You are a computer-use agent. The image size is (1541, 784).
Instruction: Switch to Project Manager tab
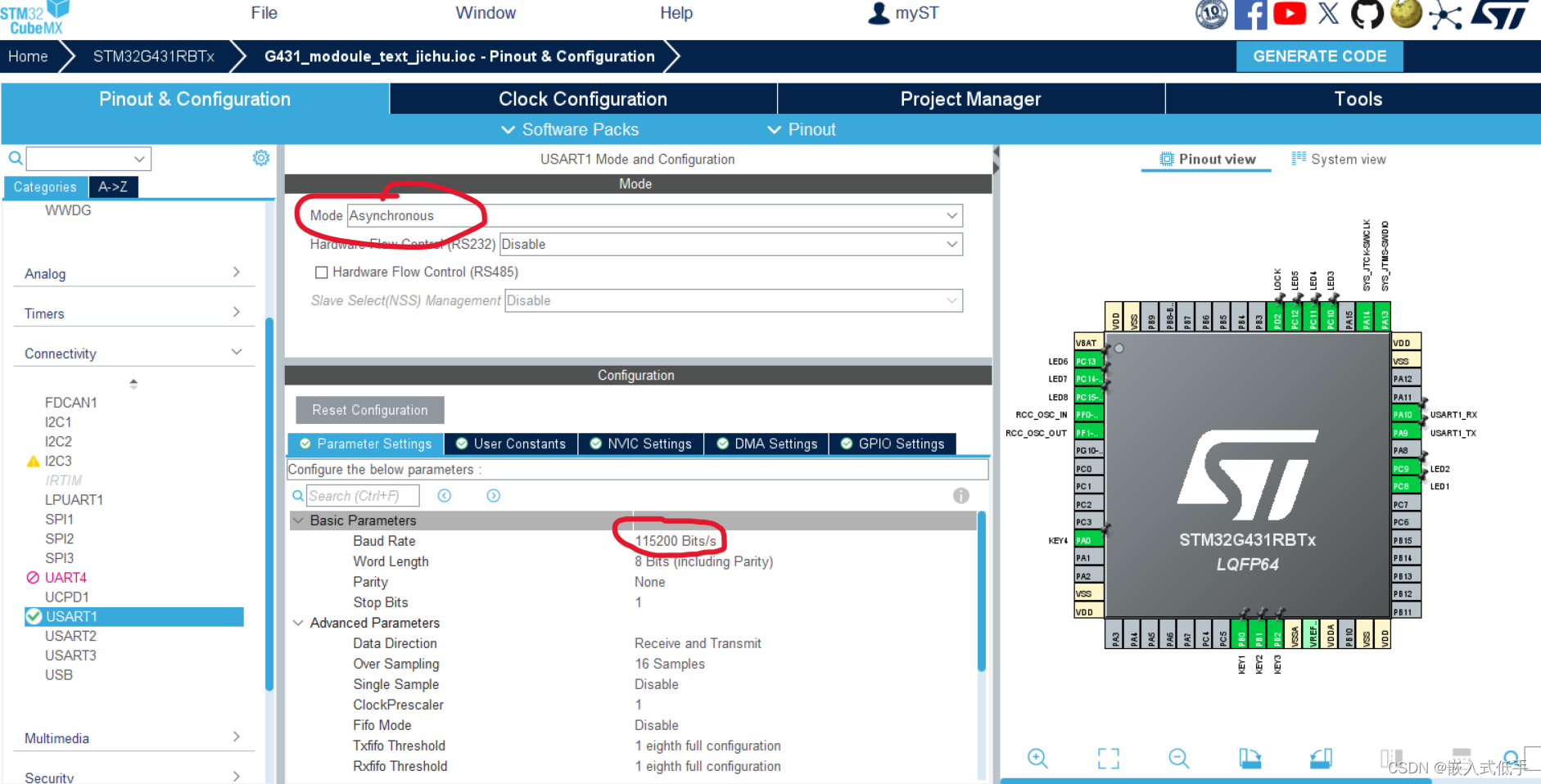point(970,99)
